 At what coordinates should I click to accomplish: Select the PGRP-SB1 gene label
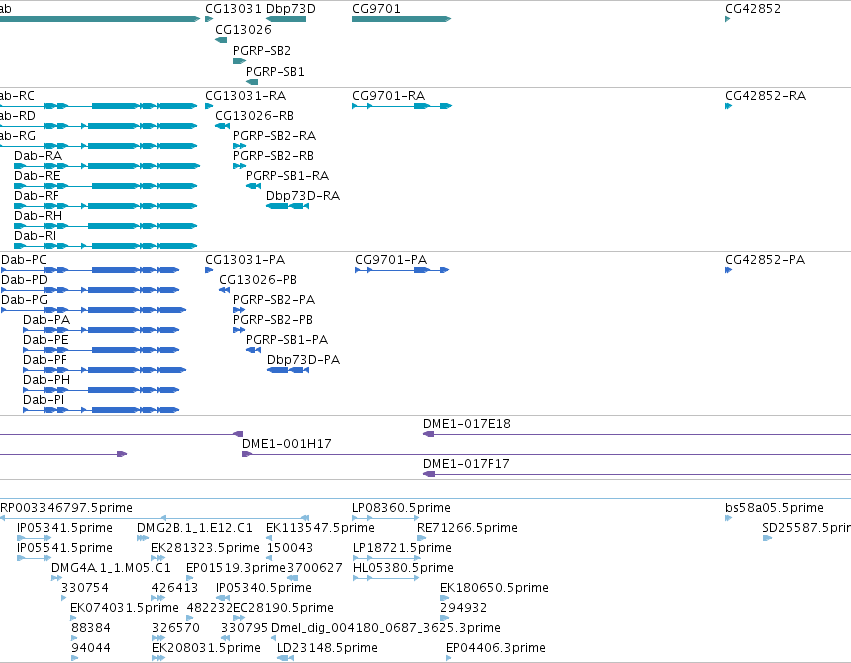(x=275, y=72)
